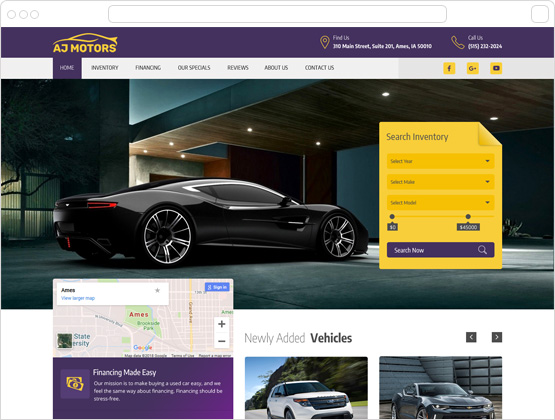Star the Ames location on the map

[158, 290]
